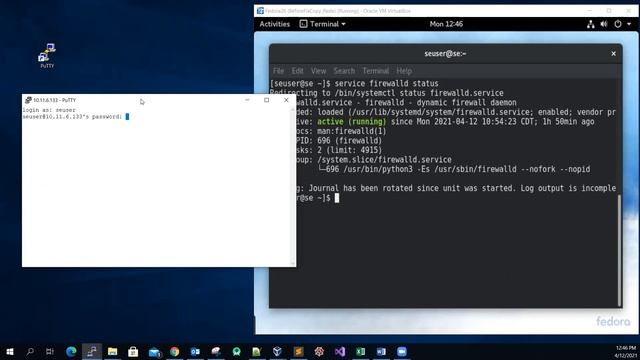Open Visual Studio from the taskbar
The width and height of the screenshot is (640, 360).
[x=340, y=351]
